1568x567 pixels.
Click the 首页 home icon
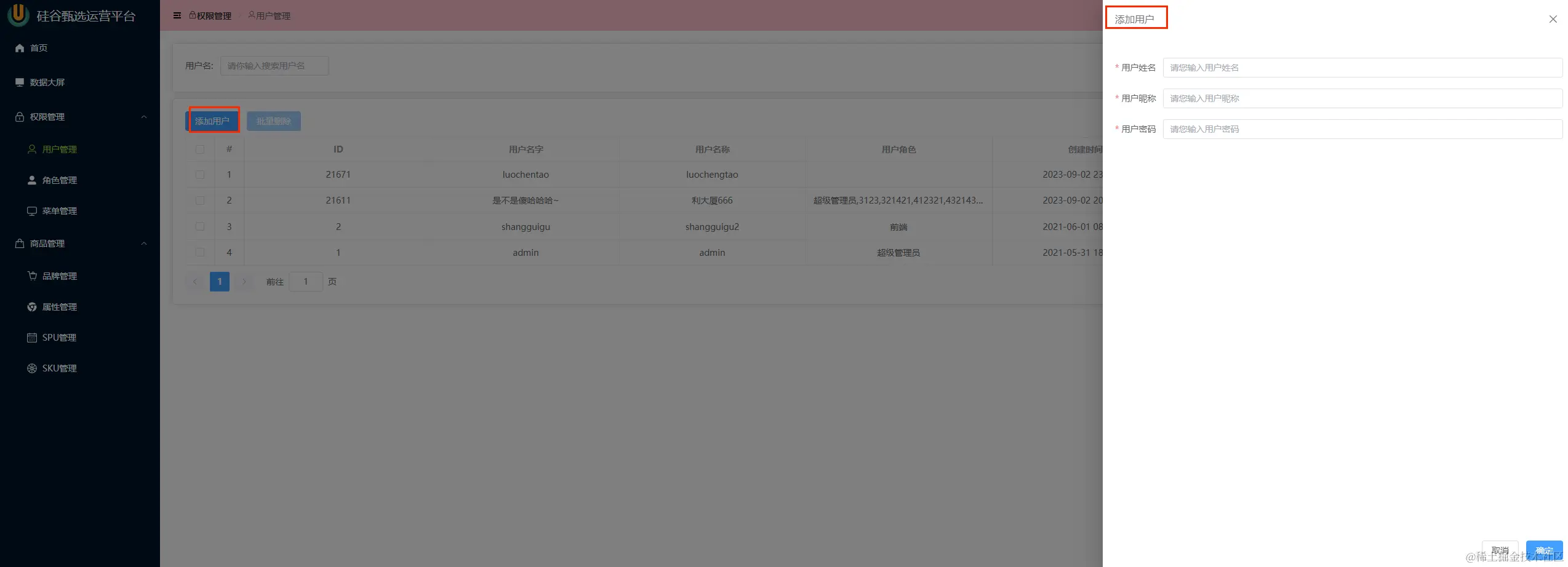click(20, 47)
